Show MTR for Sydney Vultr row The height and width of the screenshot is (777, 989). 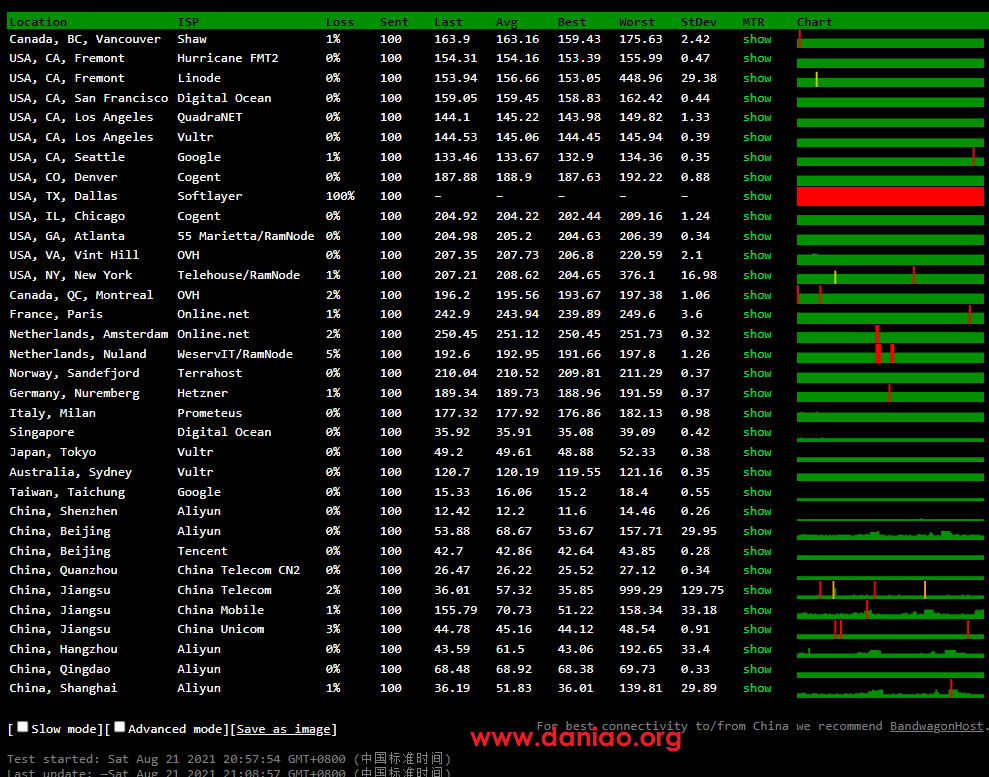click(757, 472)
